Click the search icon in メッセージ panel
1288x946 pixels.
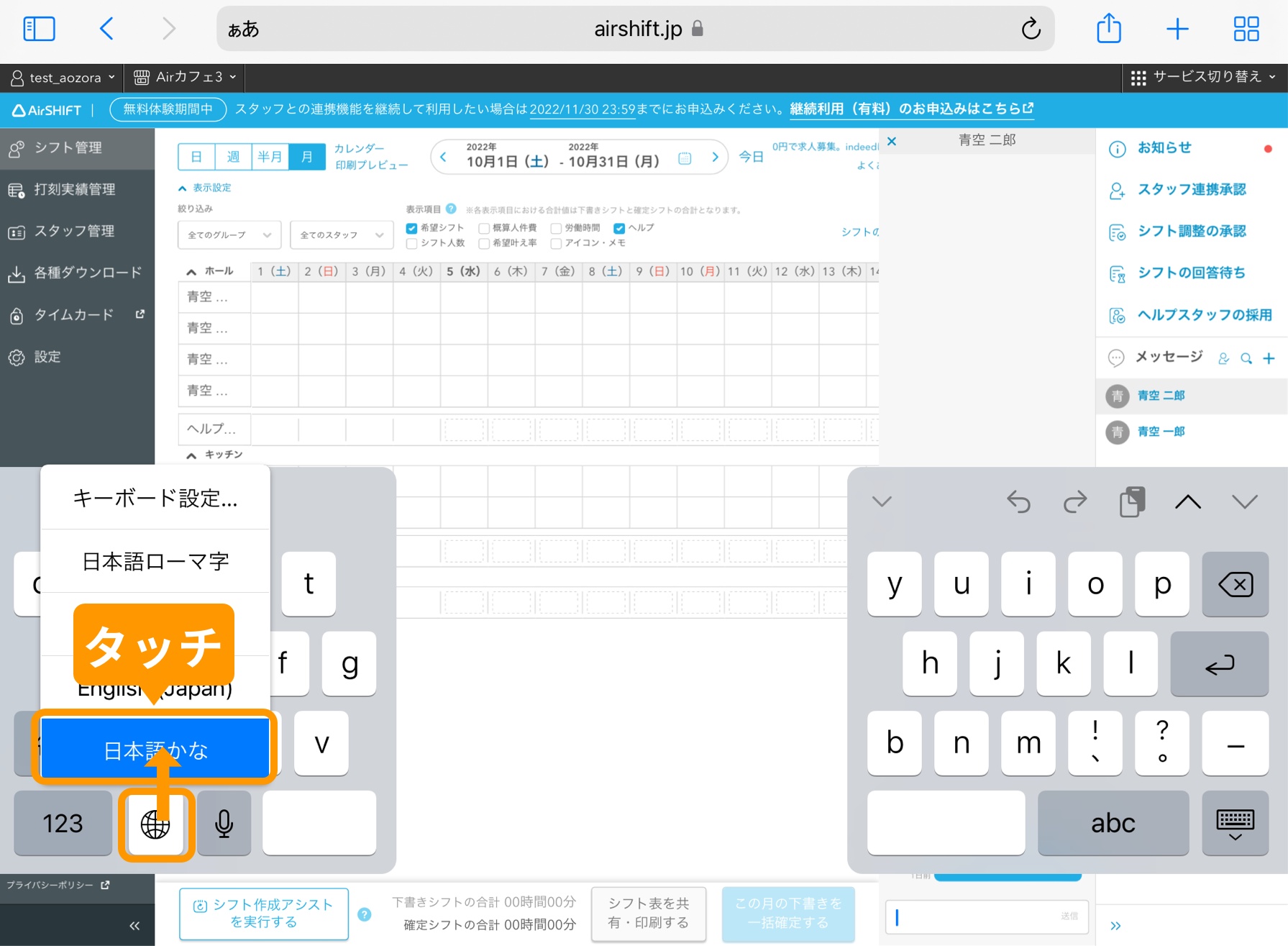1246,358
